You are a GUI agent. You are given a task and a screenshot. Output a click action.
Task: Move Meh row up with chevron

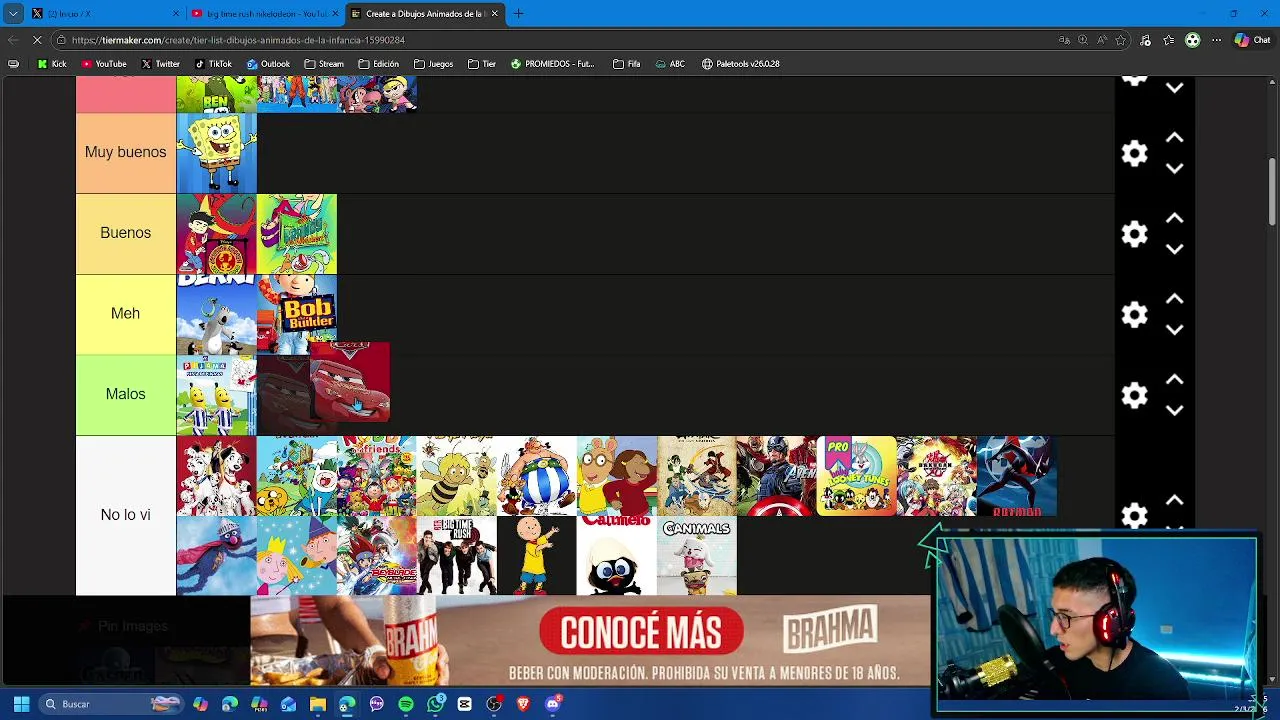pos(1175,299)
